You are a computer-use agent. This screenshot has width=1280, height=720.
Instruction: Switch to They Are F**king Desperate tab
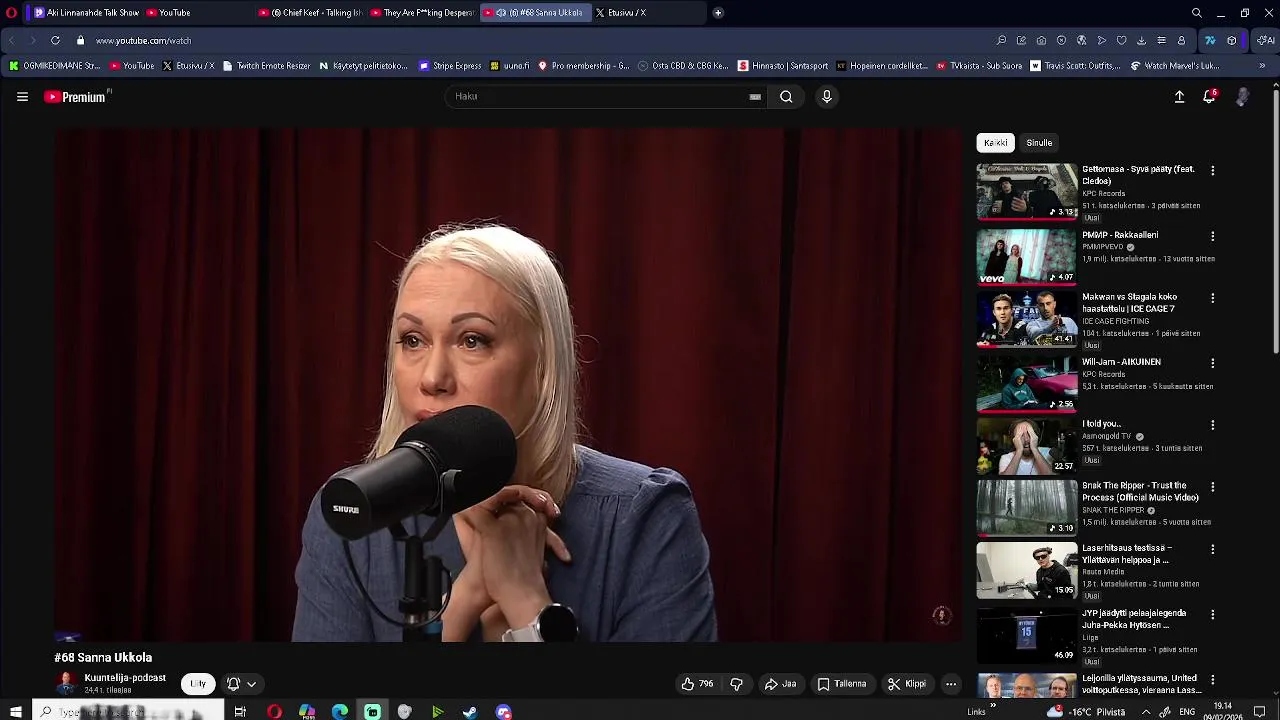[x=422, y=13]
